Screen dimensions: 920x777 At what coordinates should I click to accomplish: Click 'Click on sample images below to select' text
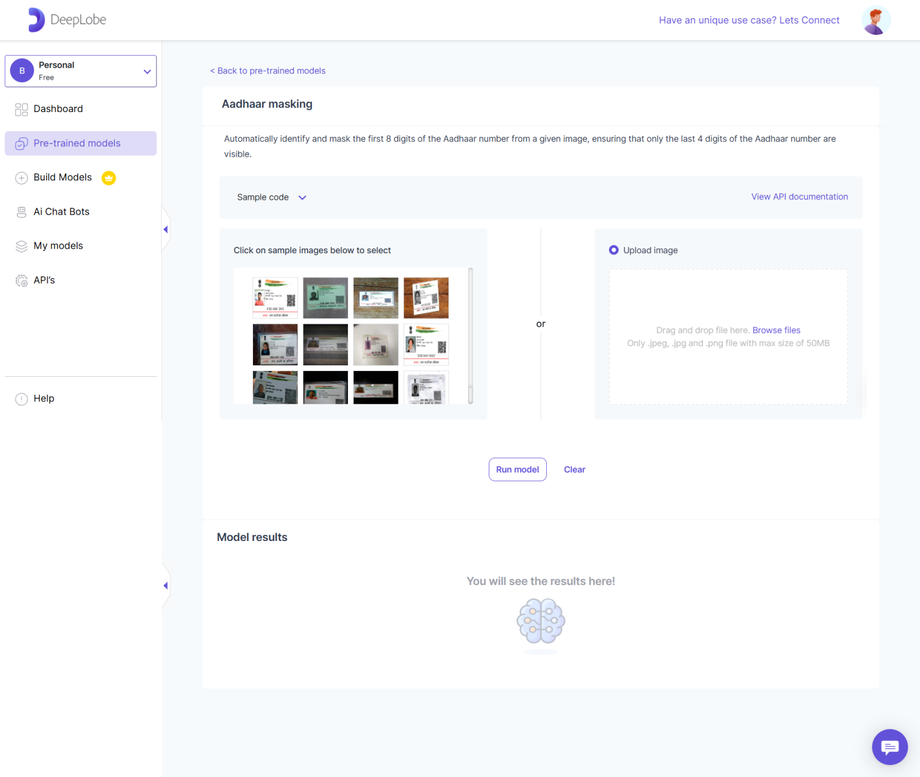point(312,250)
